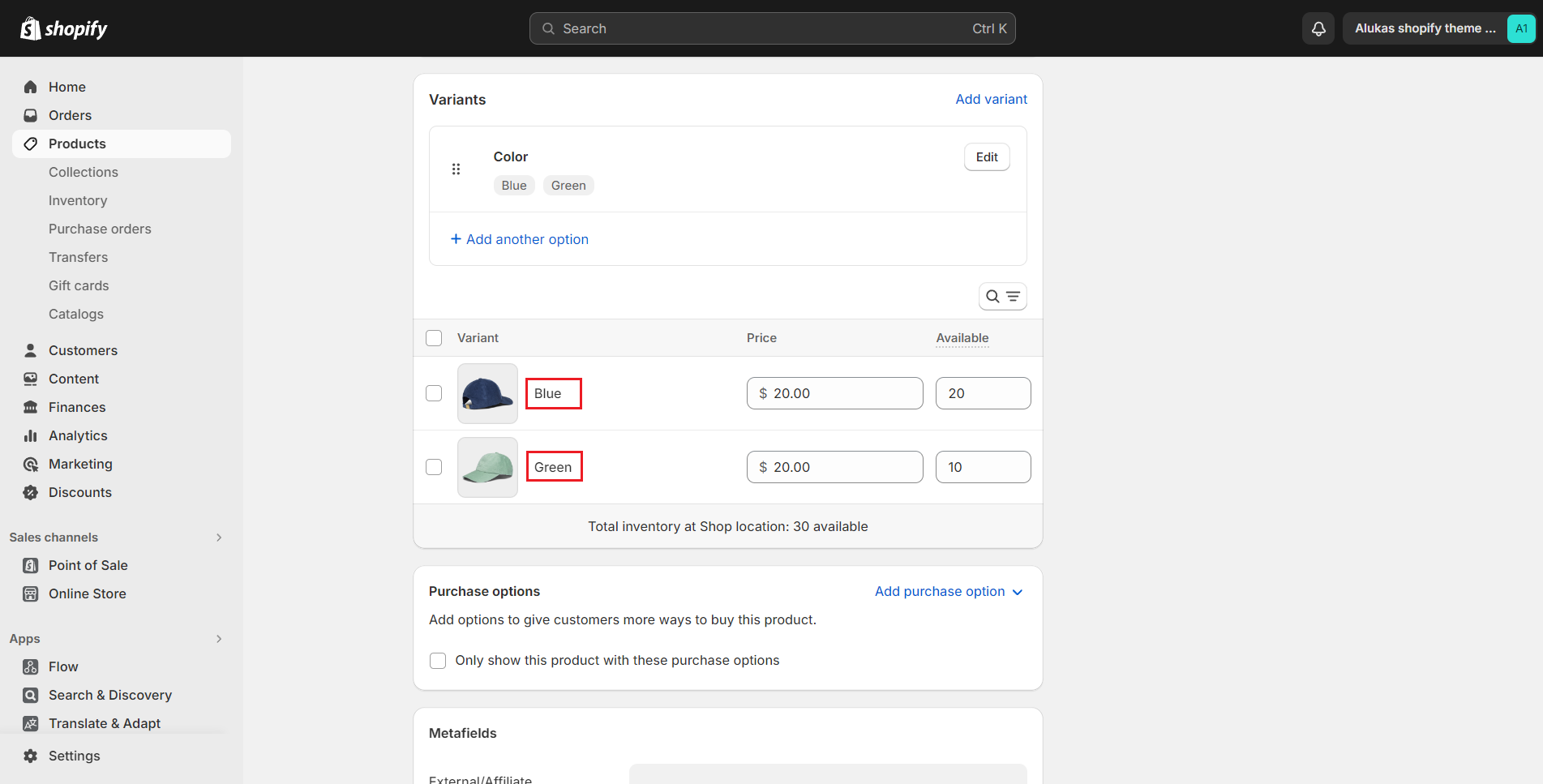The width and height of the screenshot is (1543, 784).
Task: Click Edit button for Color option
Action: click(986, 157)
